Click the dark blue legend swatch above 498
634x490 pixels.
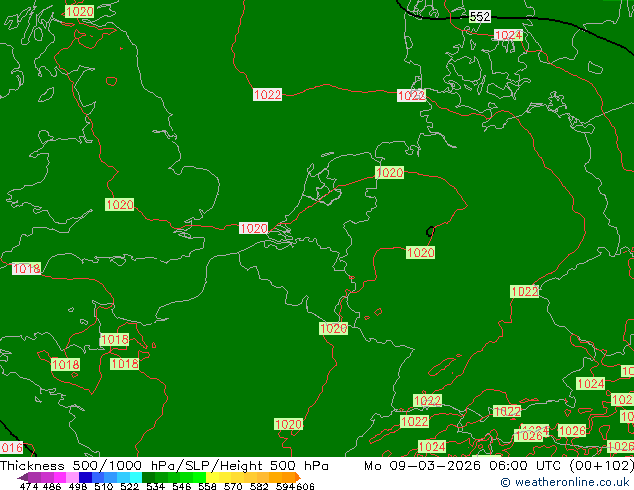[x=85, y=477]
